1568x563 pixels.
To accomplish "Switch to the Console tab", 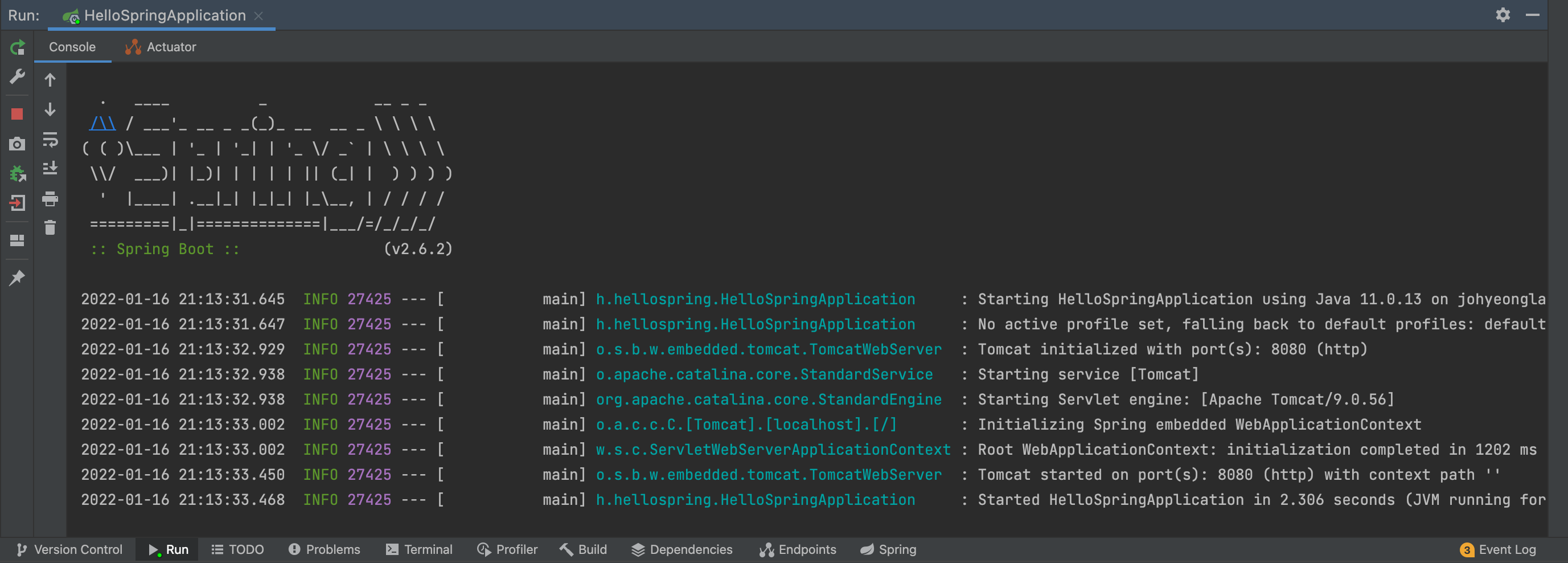I will pyautogui.click(x=72, y=47).
